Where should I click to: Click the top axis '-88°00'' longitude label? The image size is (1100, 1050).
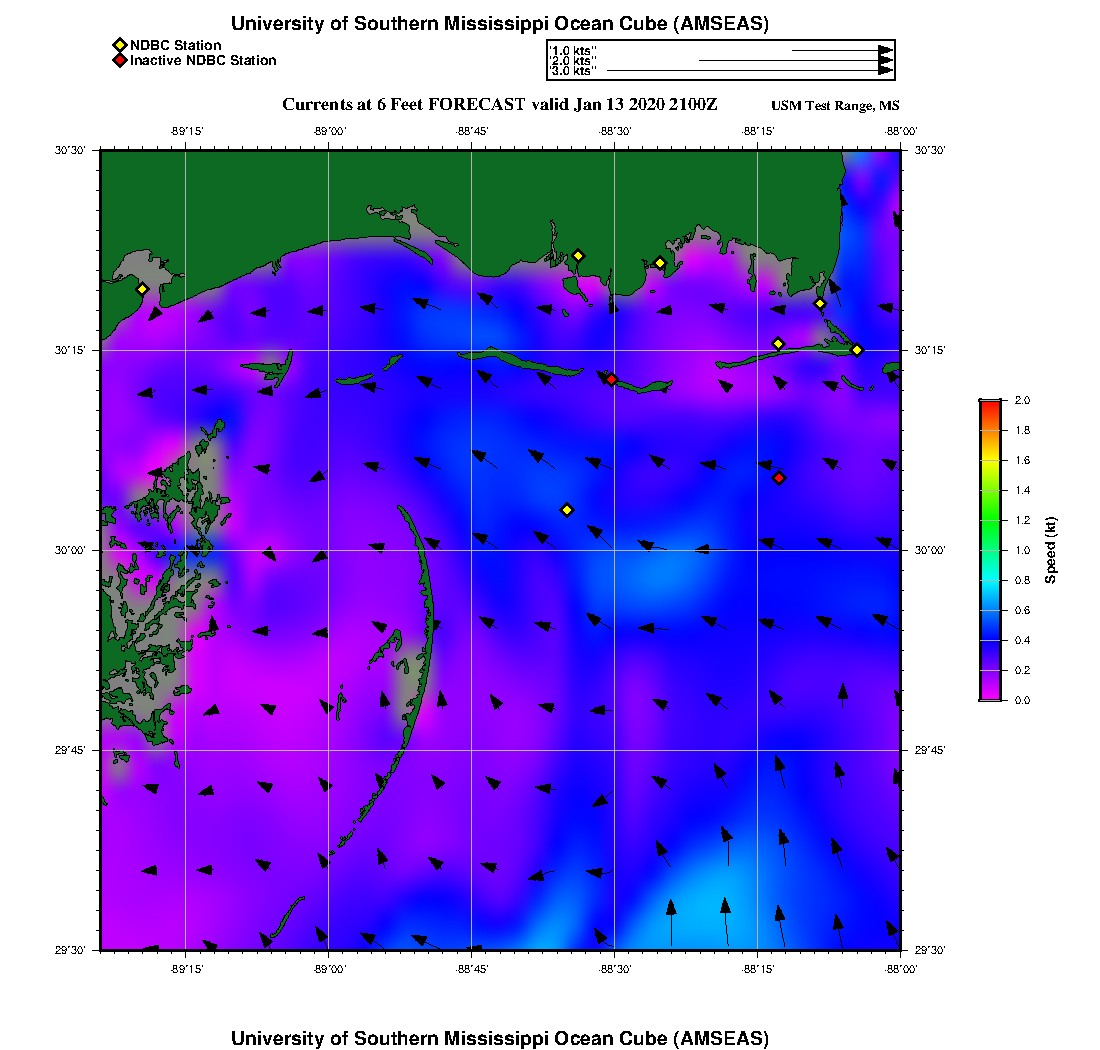[901, 131]
